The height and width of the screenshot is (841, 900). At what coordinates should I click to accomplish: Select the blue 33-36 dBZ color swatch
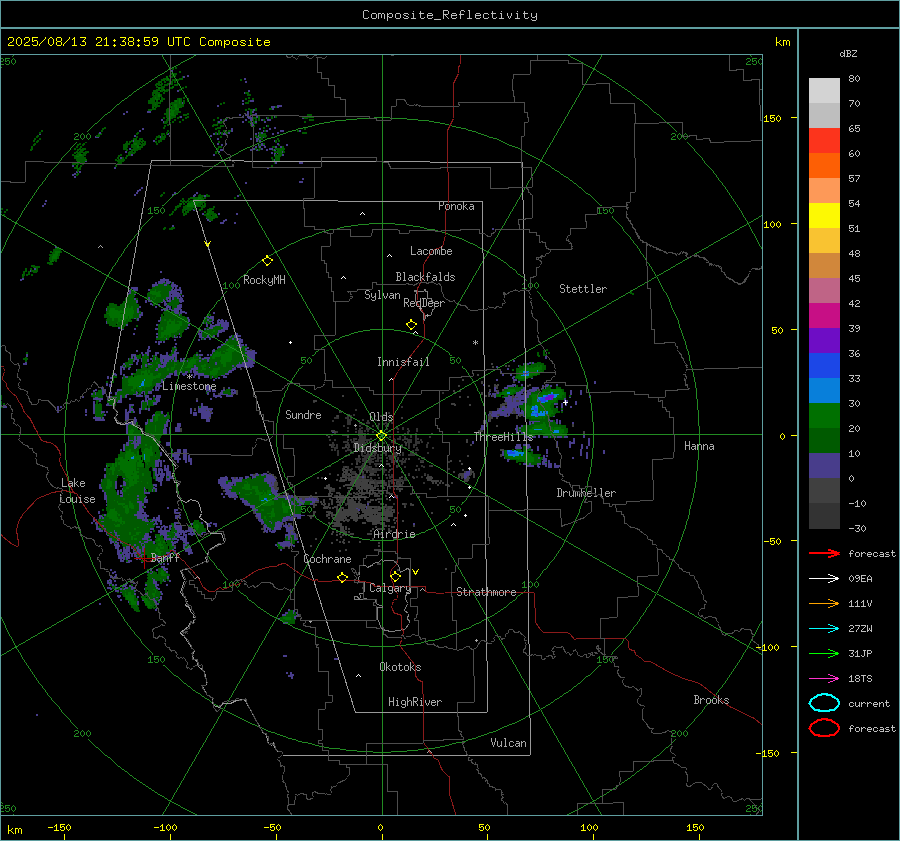tap(824, 366)
